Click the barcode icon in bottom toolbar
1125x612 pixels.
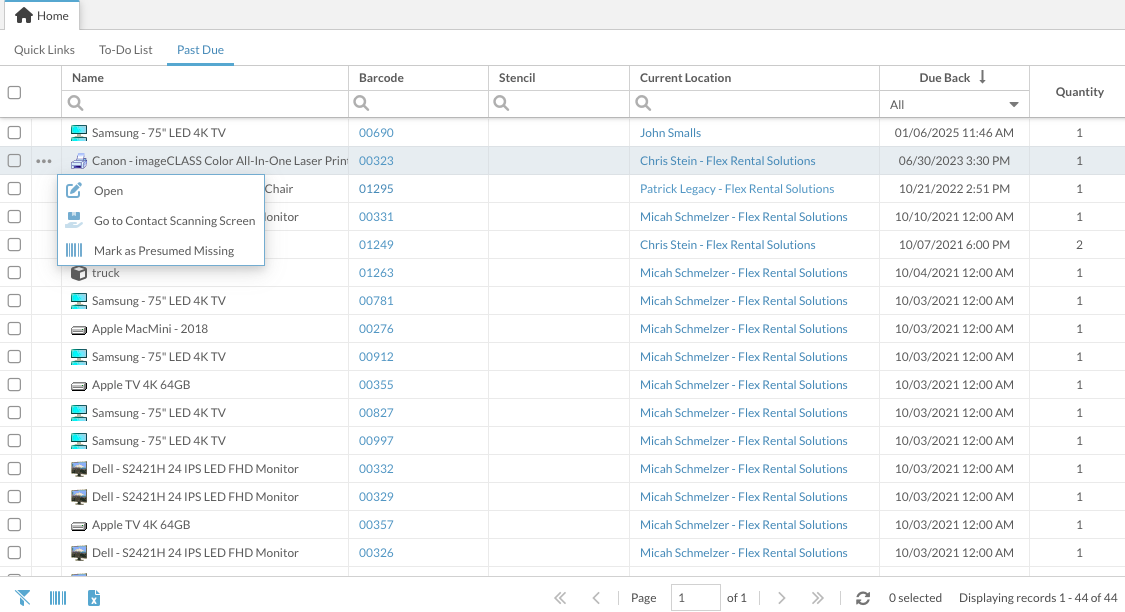click(x=58, y=598)
